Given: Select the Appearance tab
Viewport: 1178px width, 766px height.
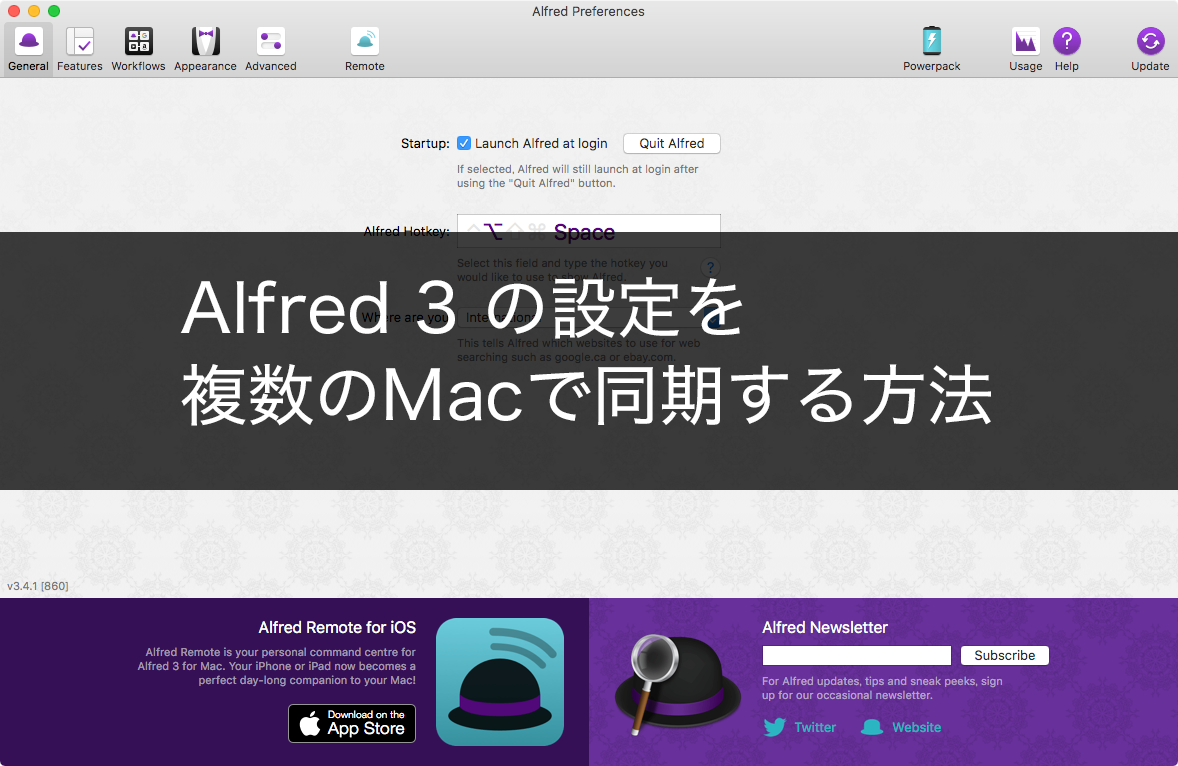Looking at the screenshot, I should click(x=205, y=50).
